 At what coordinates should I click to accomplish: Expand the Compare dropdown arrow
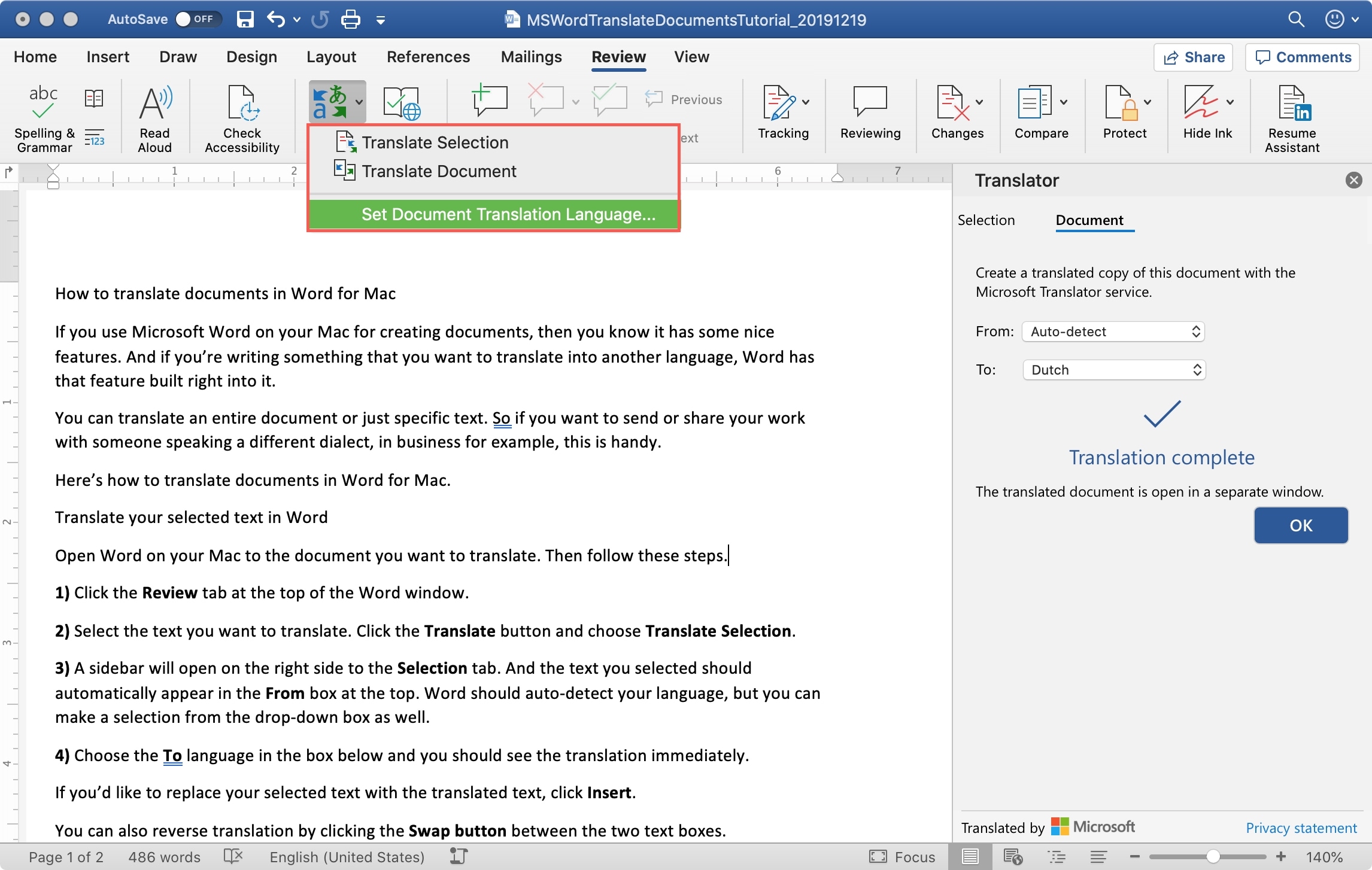pos(1064,102)
